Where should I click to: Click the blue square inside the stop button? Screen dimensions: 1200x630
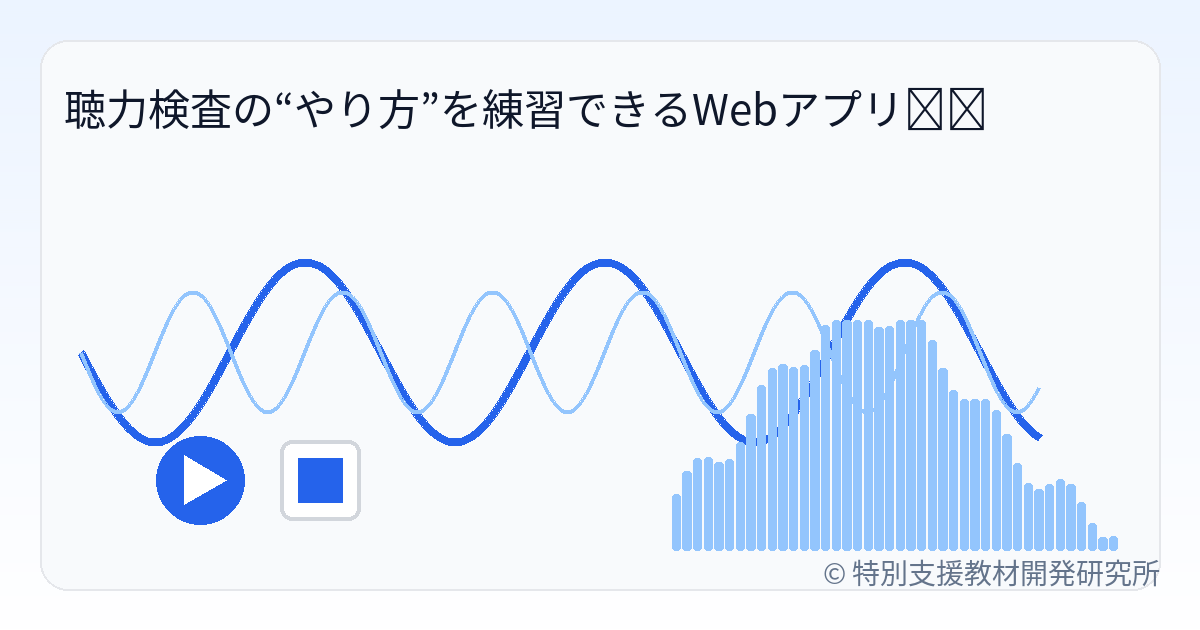pyautogui.click(x=320, y=480)
